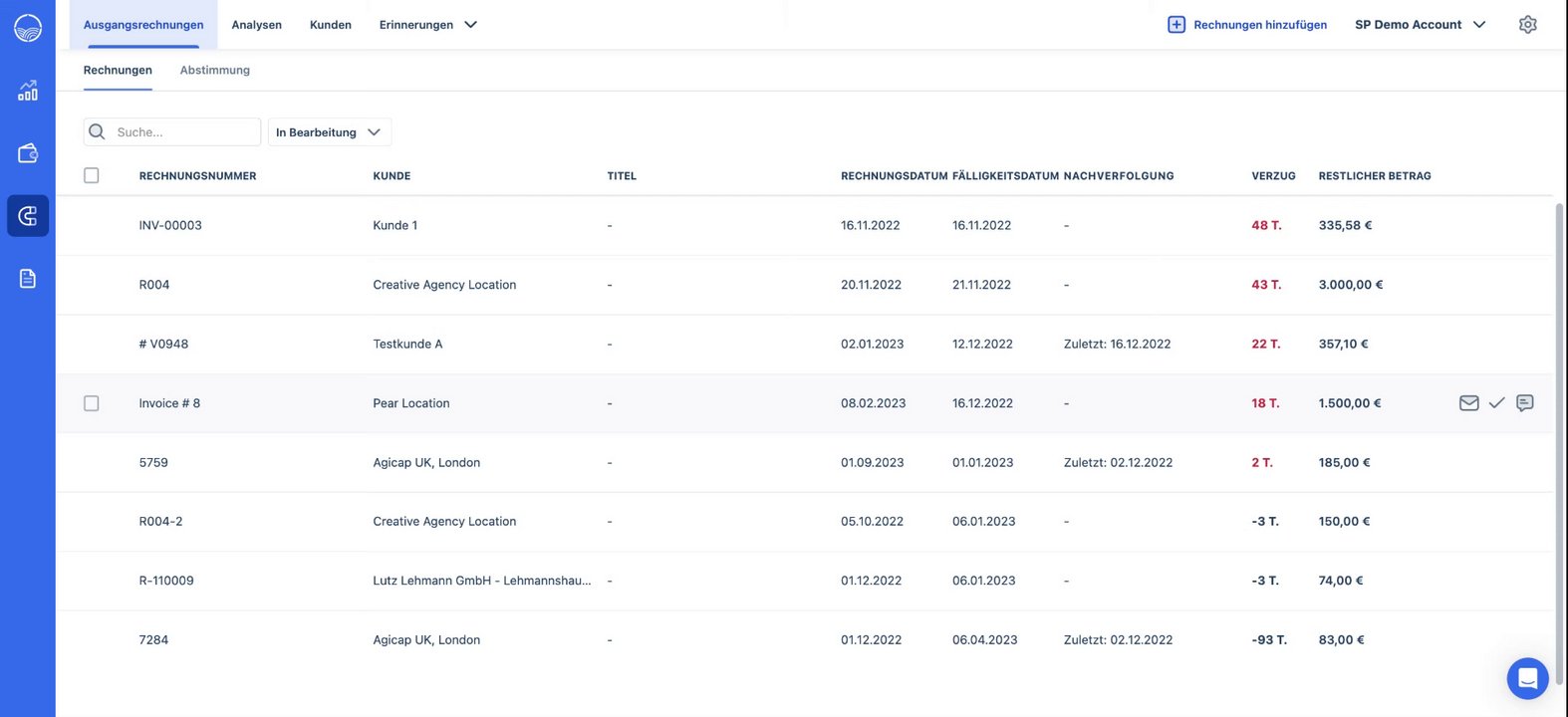Check the Invoice # 8 row checkbox
This screenshot has width=1568, height=717.
pos(92,403)
